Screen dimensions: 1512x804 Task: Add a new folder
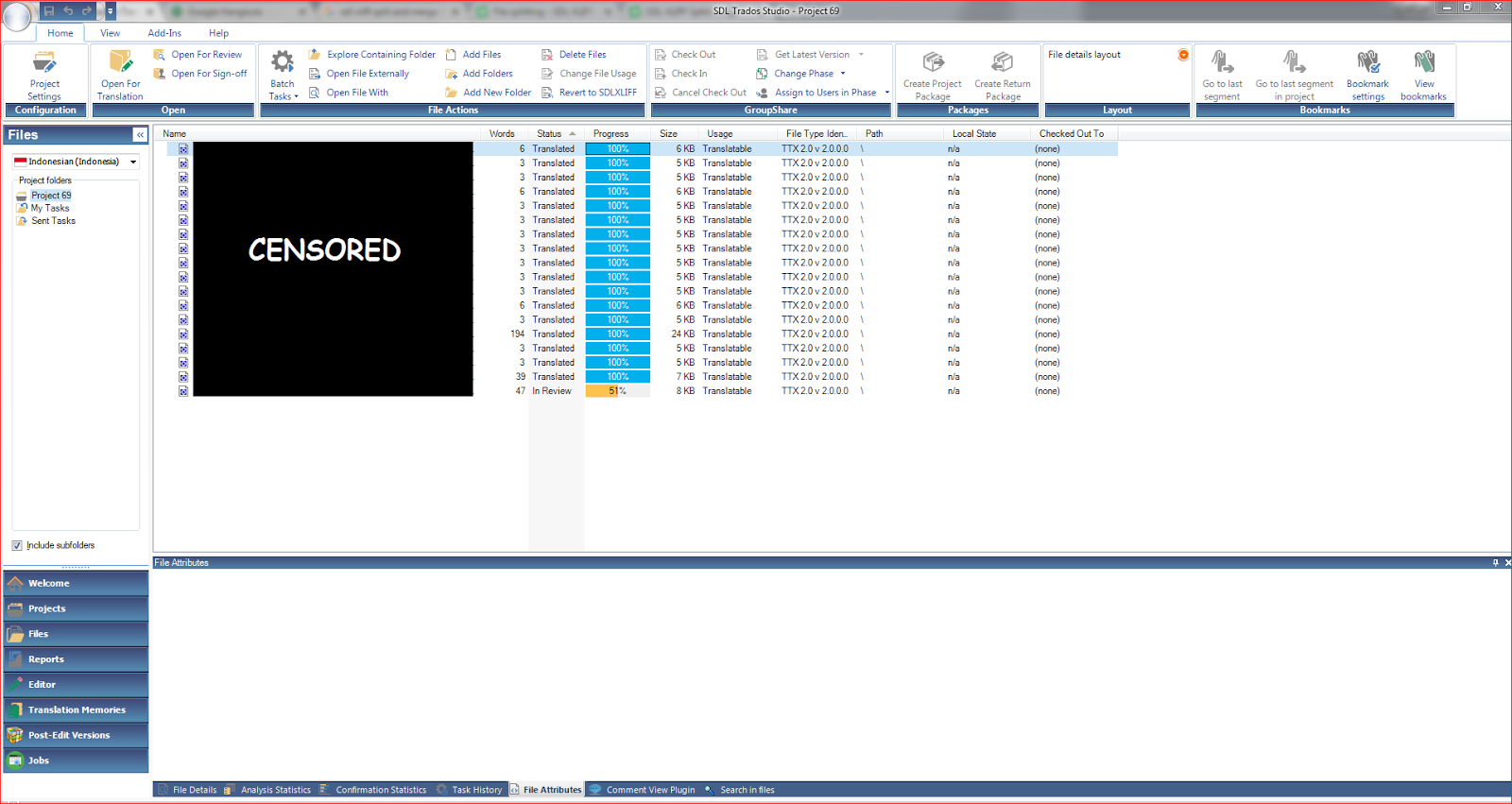coord(489,93)
